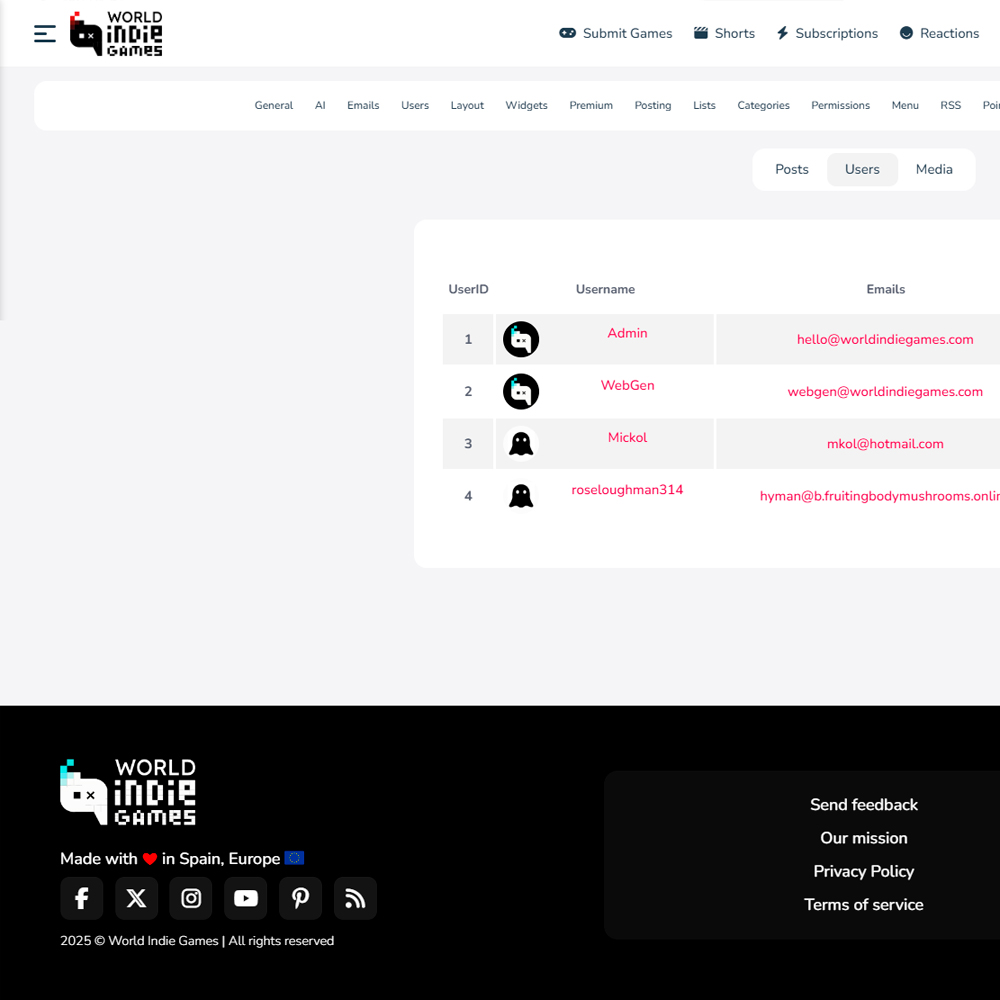The width and height of the screenshot is (1000, 1000).
Task: Open the Instagram social icon
Action: click(191, 898)
